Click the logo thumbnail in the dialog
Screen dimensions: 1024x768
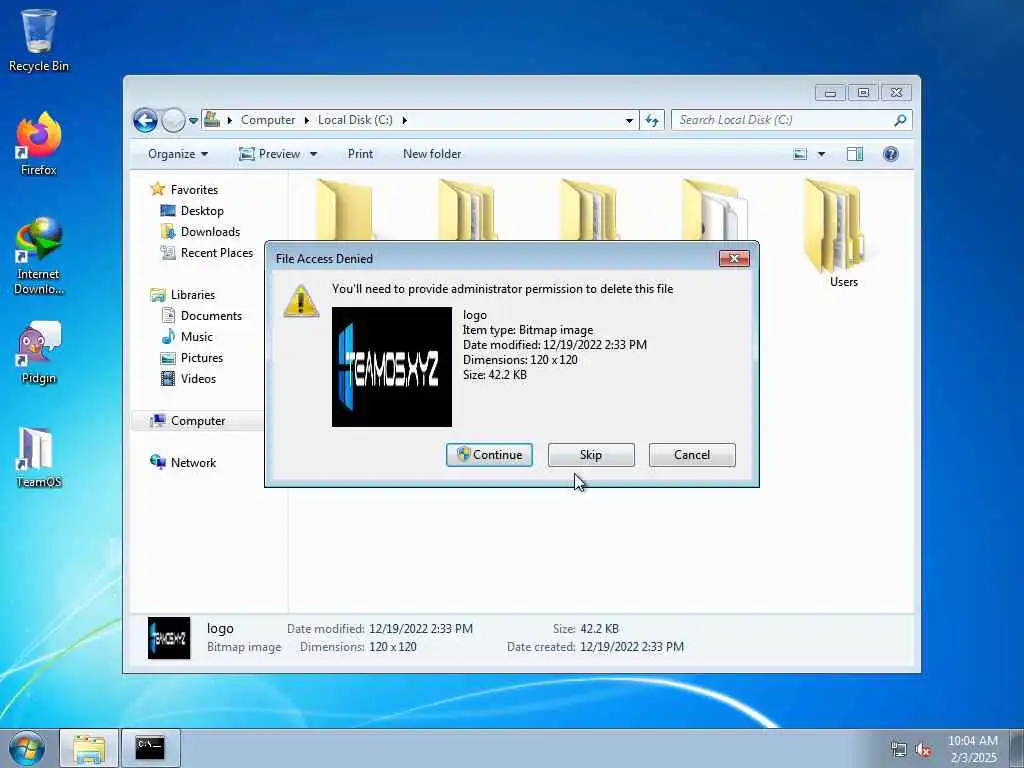pyautogui.click(x=392, y=367)
